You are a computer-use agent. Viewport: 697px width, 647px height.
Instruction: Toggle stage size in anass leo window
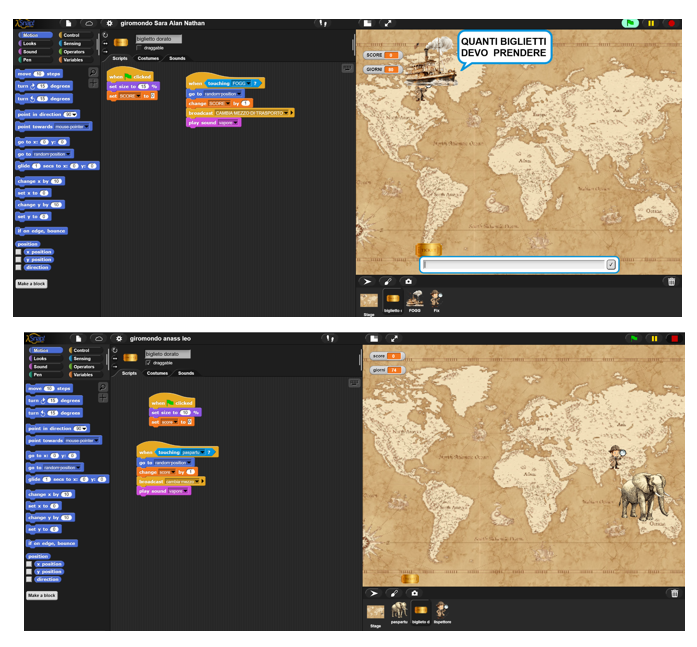[x=374, y=339]
